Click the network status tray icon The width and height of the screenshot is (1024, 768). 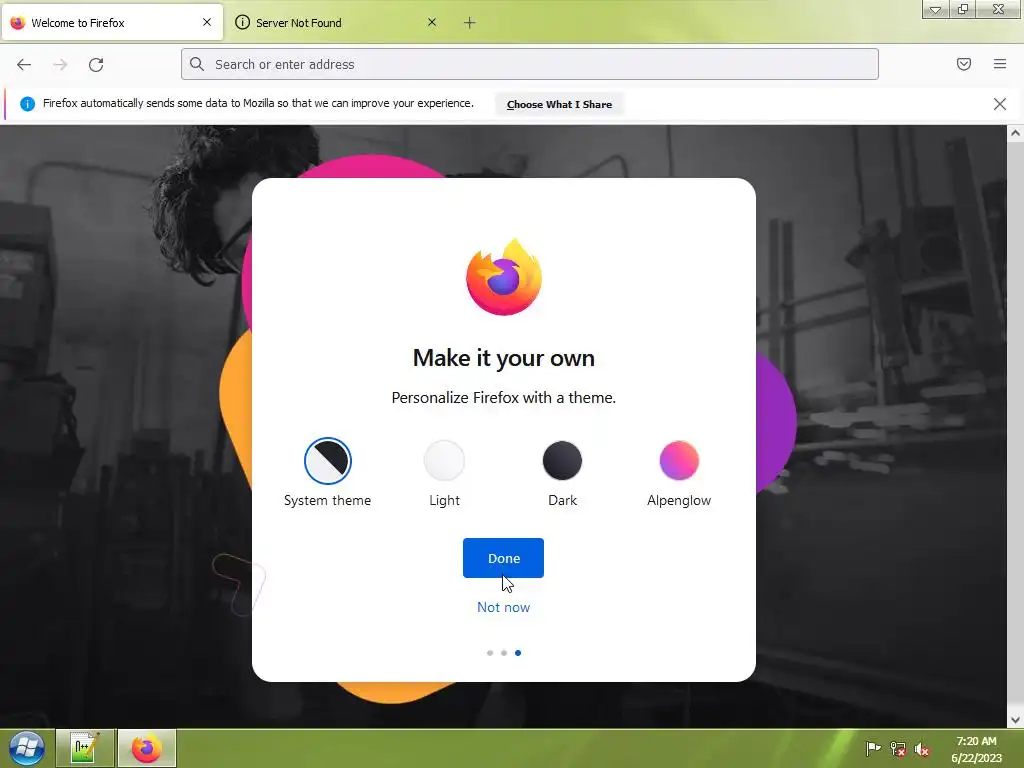pos(898,748)
